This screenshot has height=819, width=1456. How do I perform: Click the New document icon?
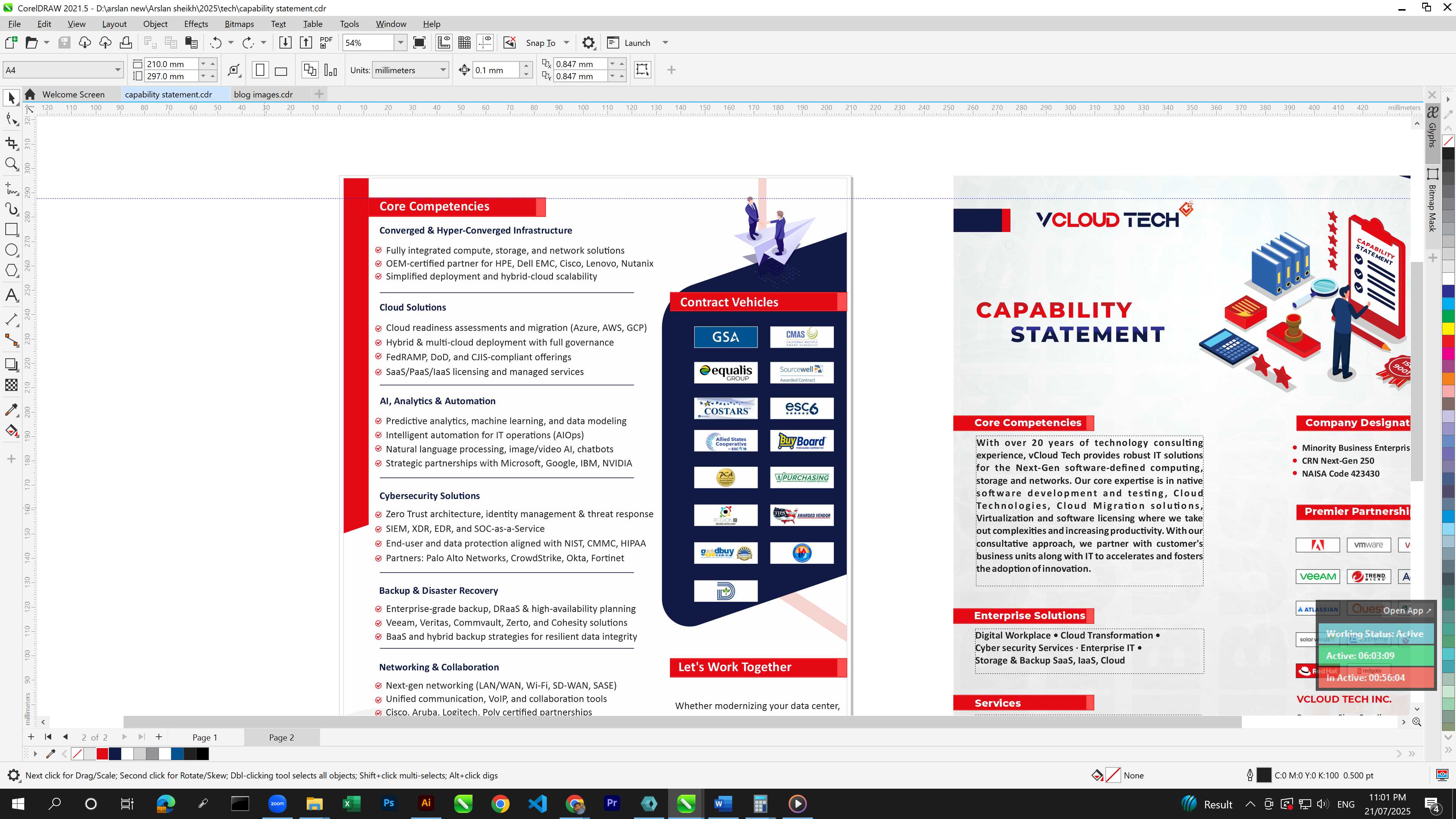click(x=11, y=42)
